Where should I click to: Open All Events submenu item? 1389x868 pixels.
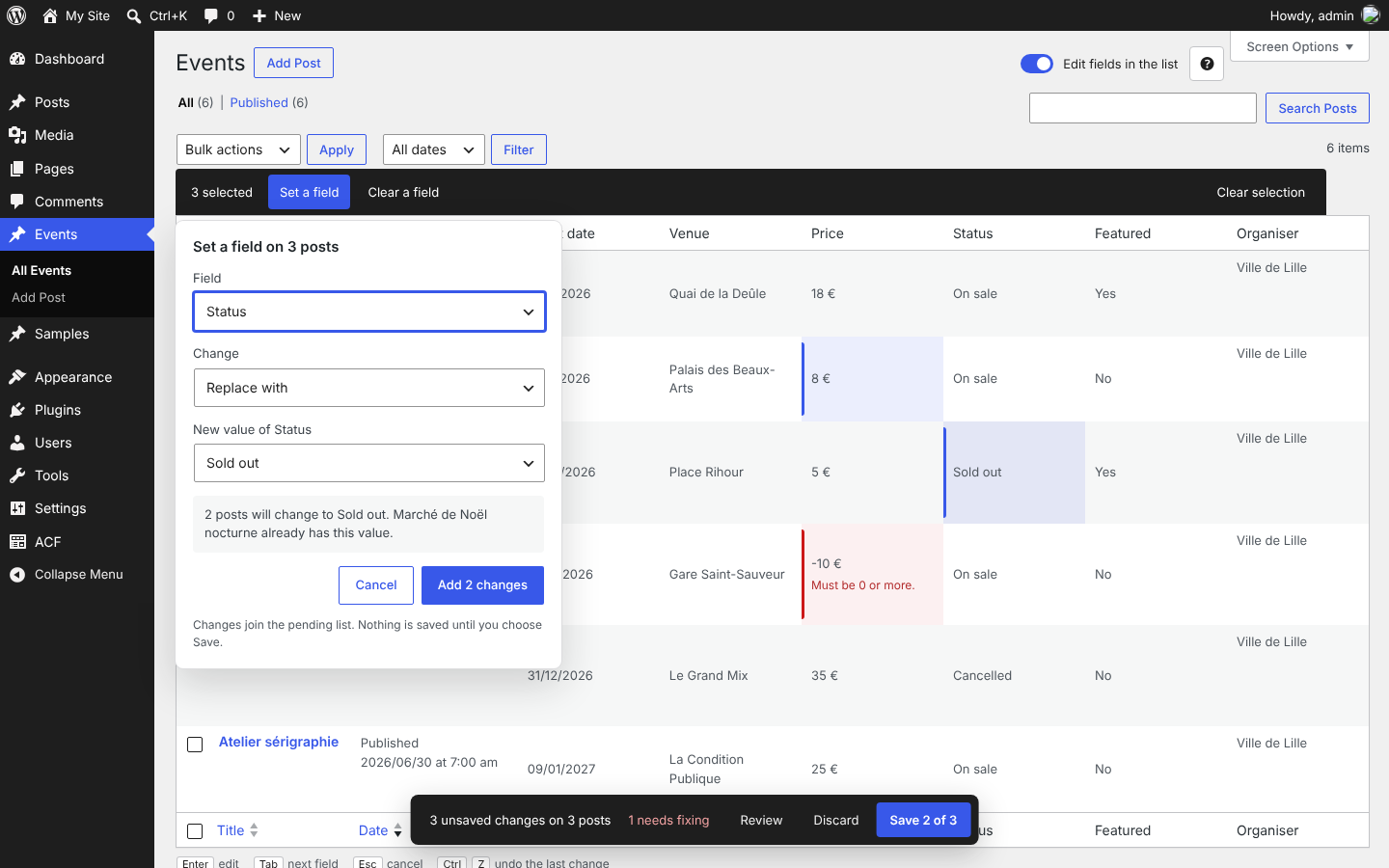coord(41,270)
